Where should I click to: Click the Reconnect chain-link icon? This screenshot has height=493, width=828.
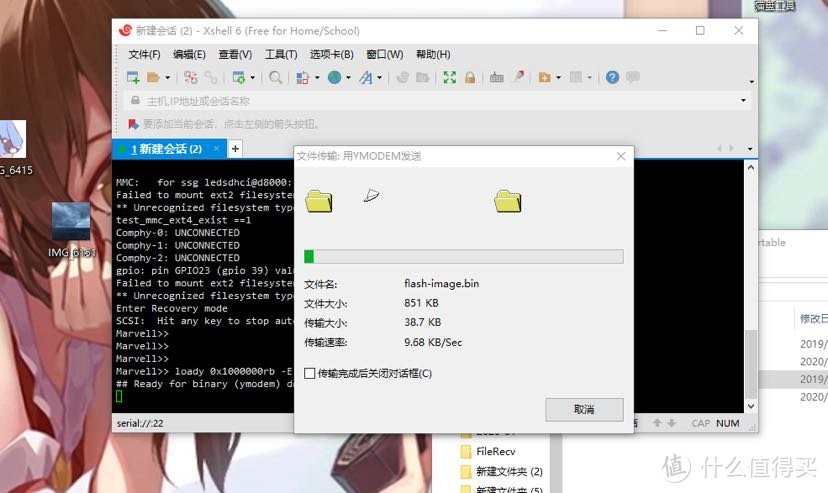tap(211, 78)
